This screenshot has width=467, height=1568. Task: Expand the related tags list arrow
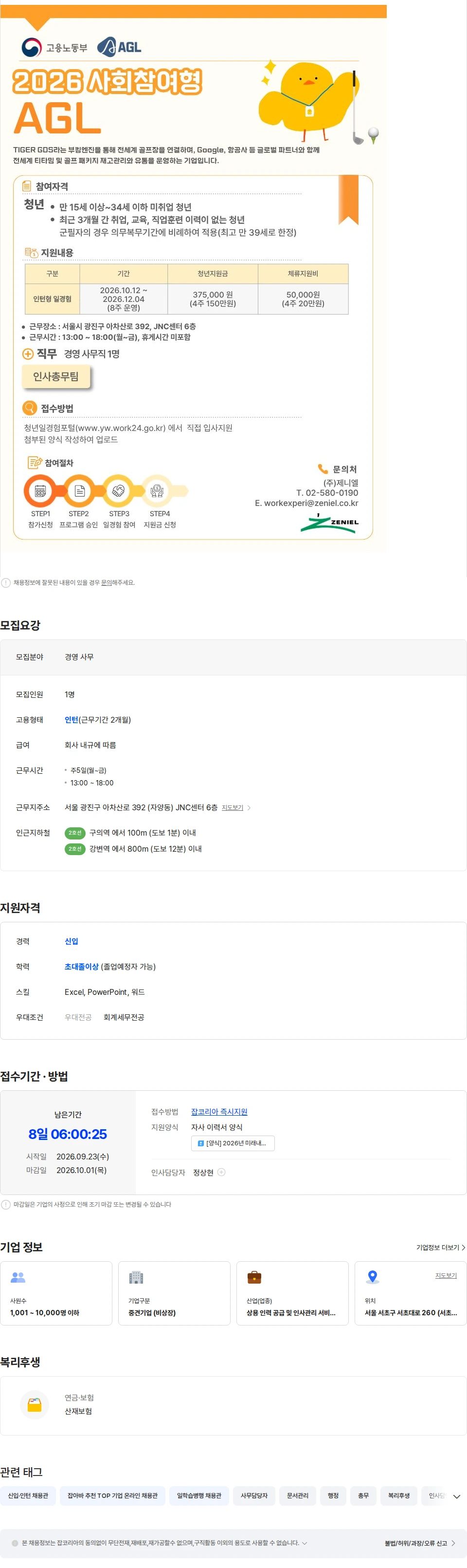[457, 1496]
